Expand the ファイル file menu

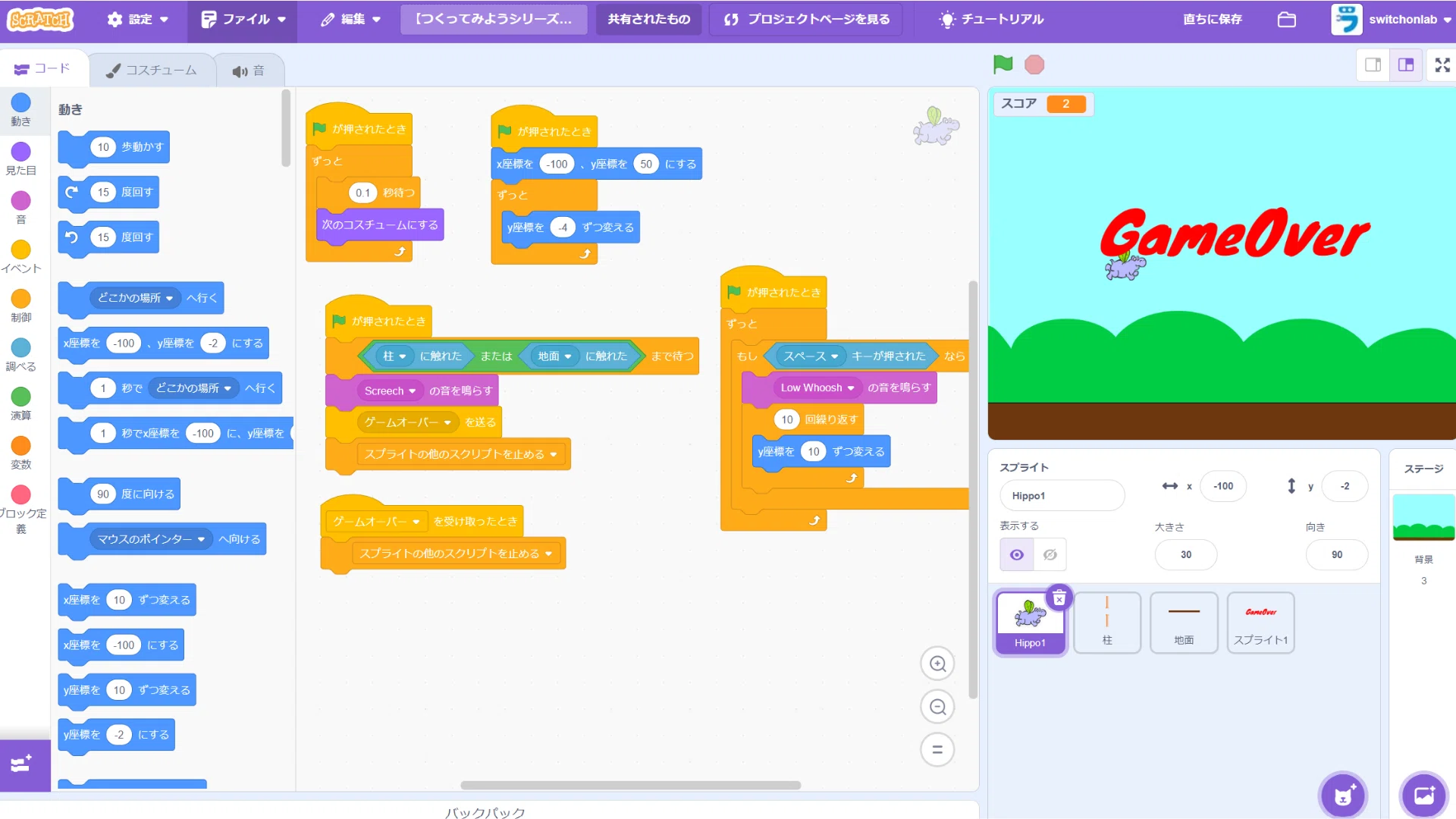[243, 20]
